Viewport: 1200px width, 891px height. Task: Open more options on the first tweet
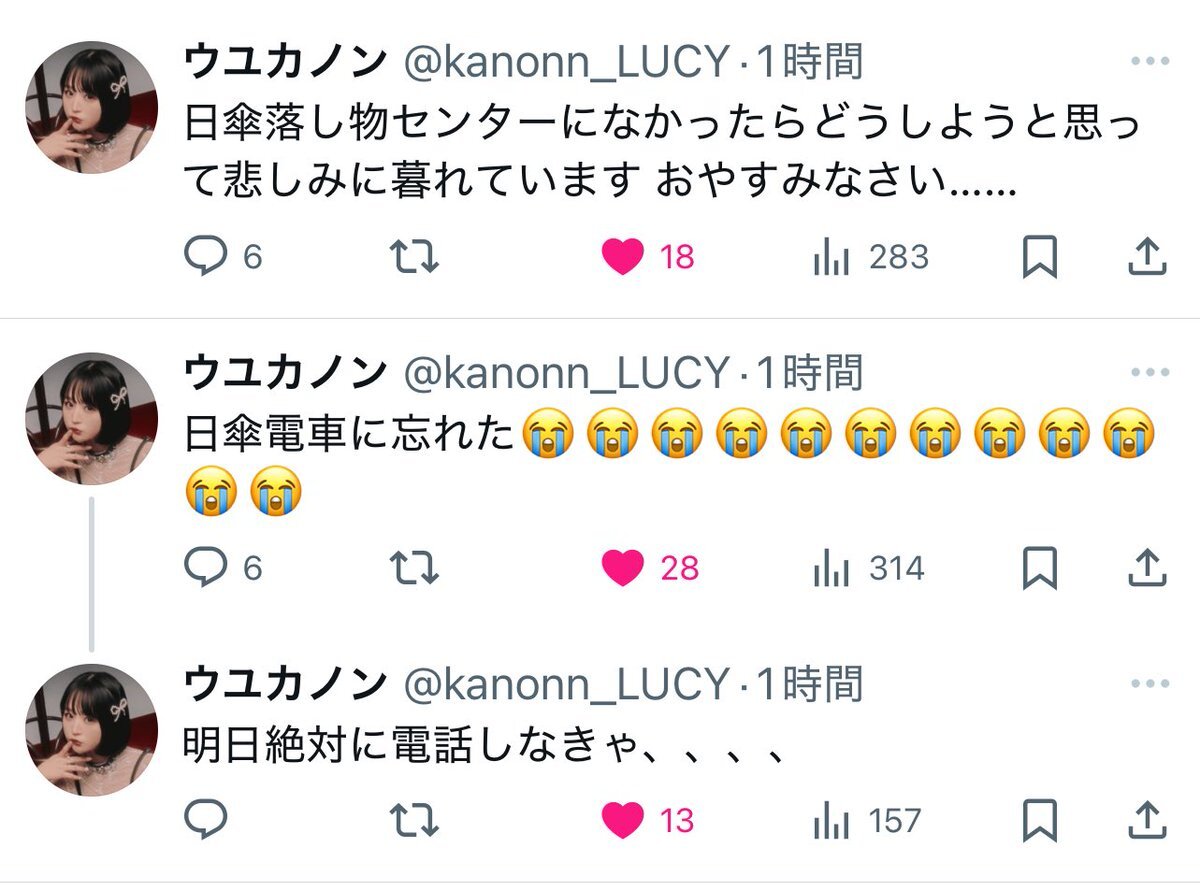click(x=1150, y=61)
